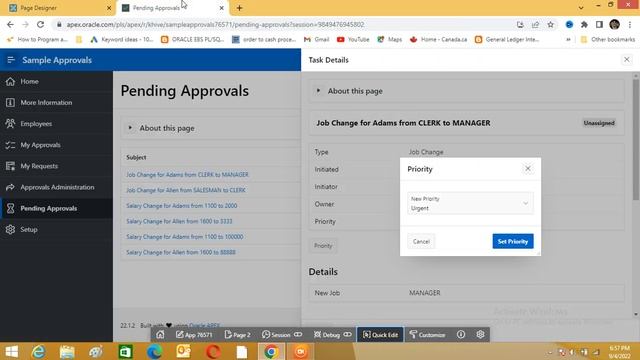Click the Task Details vertical scrollbar
The image size is (640, 360).
[636, 139]
